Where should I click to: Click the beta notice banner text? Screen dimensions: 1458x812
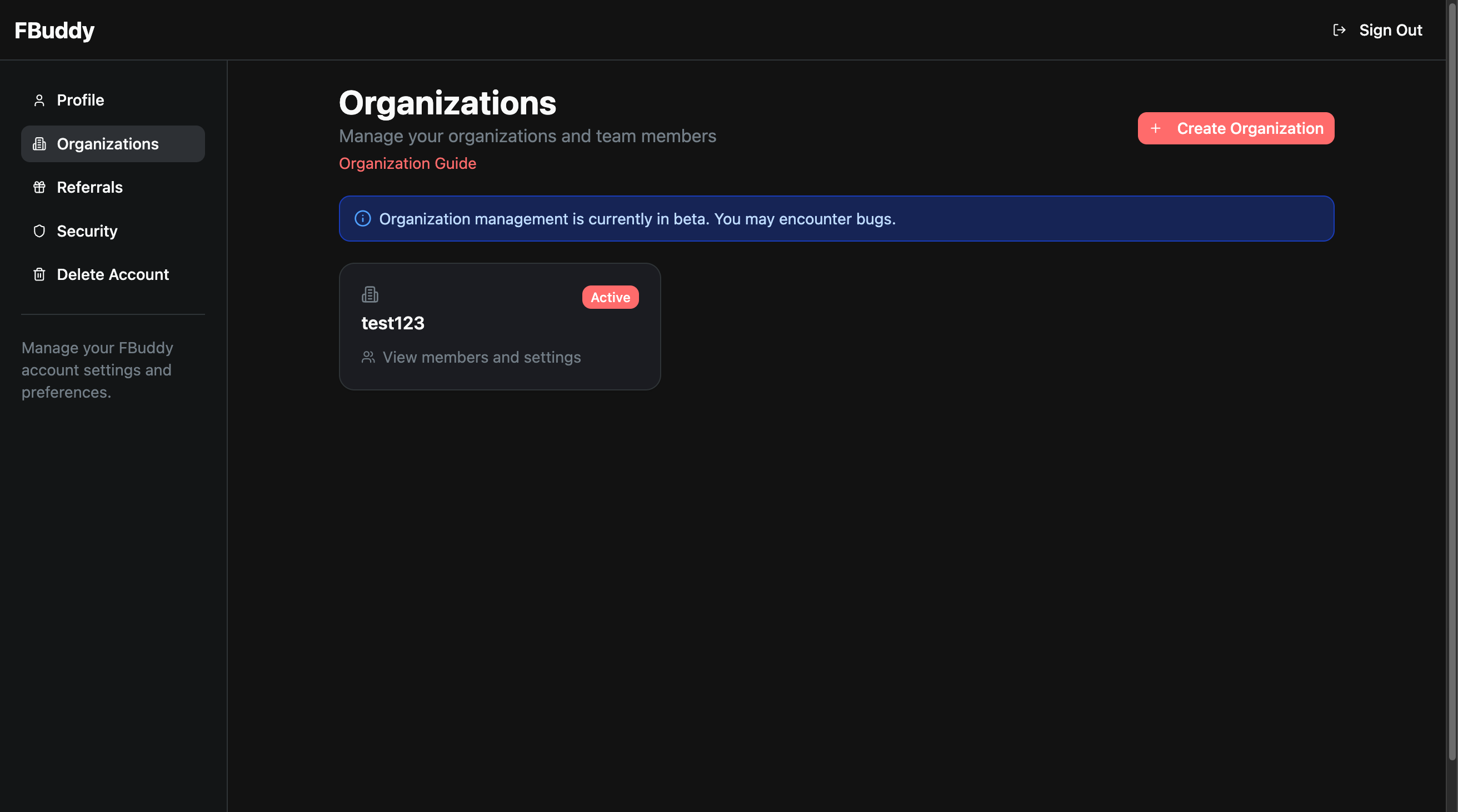click(637, 219)
